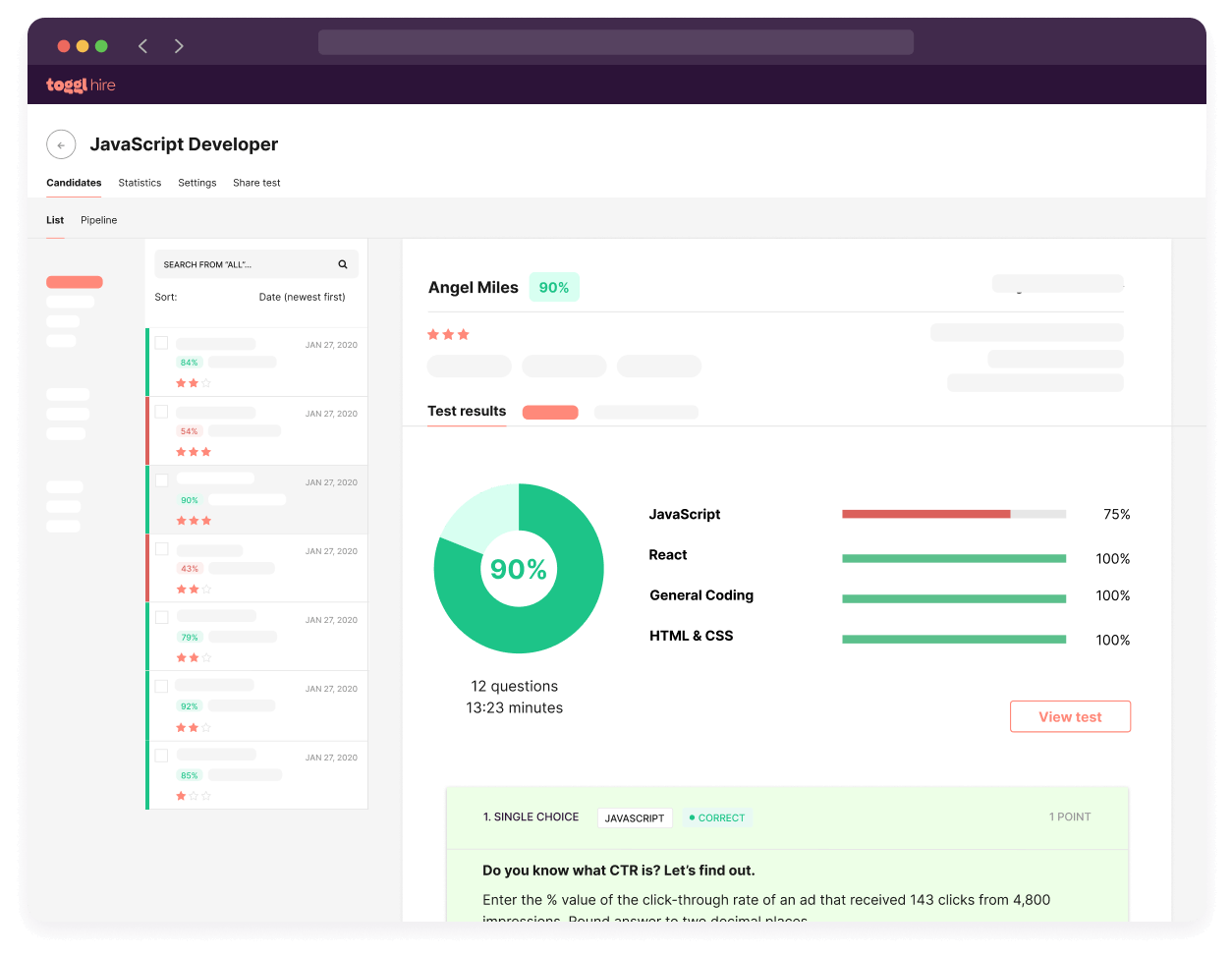Screen dimensions: 1232x957
Task: Click the '1 POINT' label
Action: coord(1070,817)
